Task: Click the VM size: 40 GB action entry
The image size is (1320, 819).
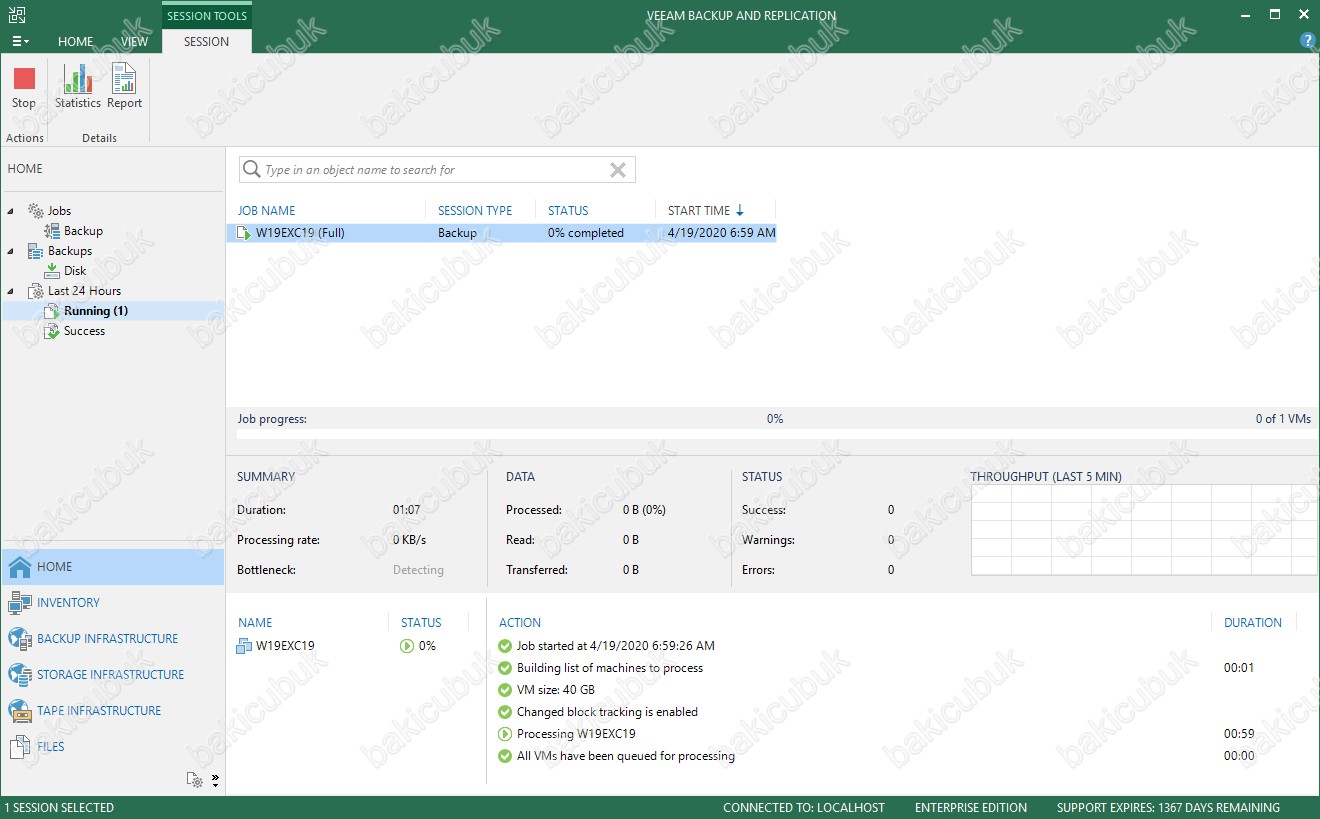Action: coord(556,690)
